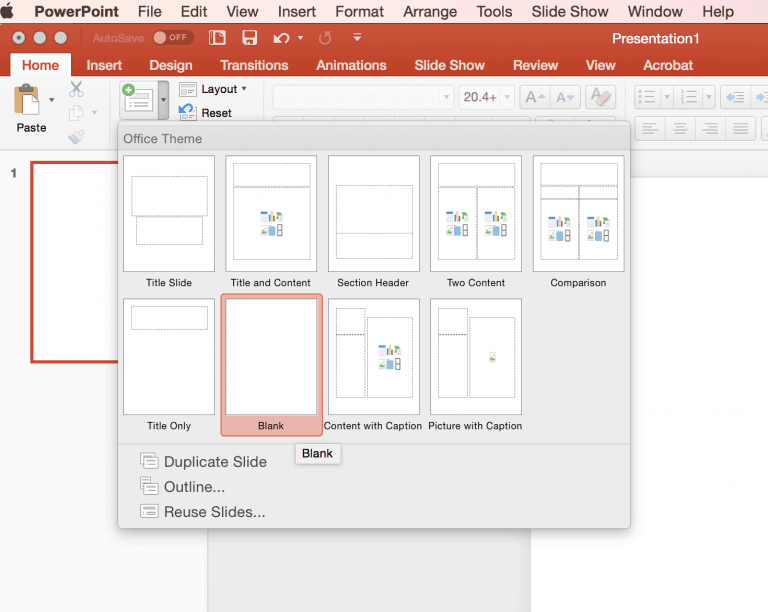This screenshot has height=612, width=768.
Task: Open the font name combo box
Action: click(x=363, y=97)
